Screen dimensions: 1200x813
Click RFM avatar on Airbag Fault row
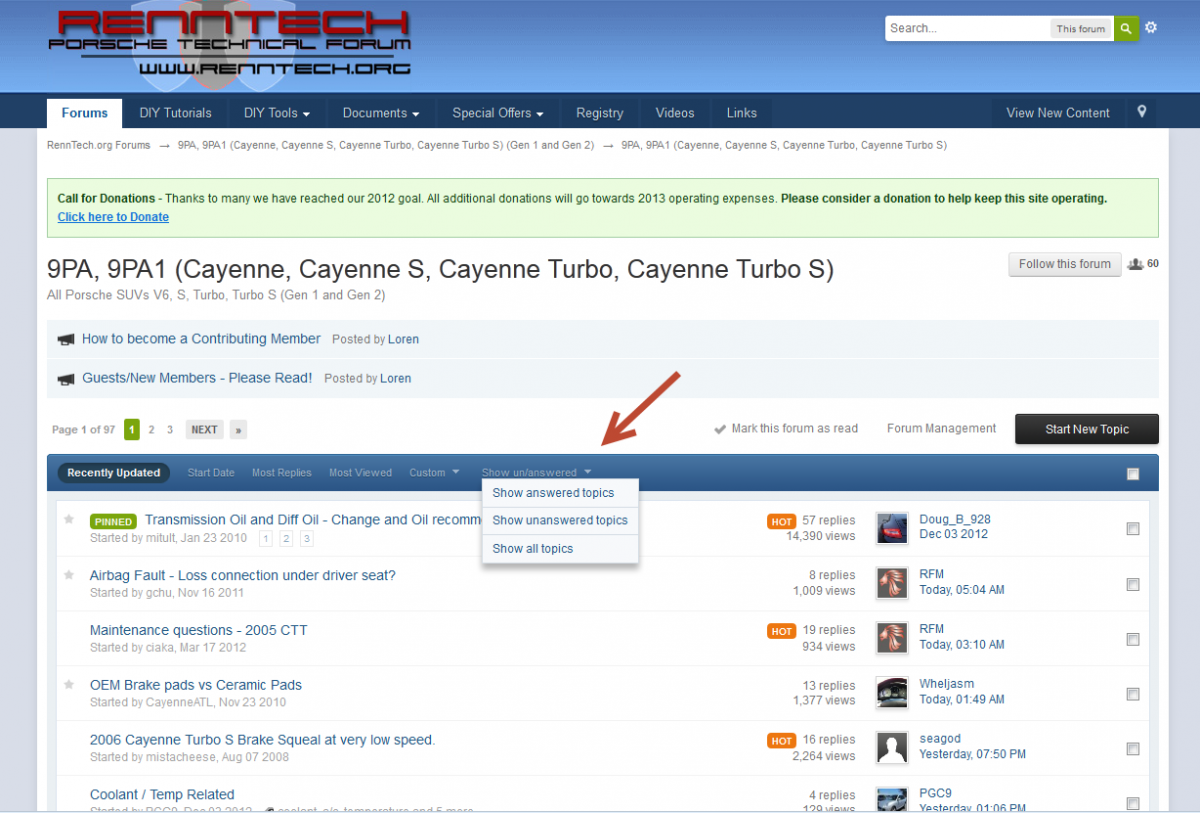pos(891,583)
